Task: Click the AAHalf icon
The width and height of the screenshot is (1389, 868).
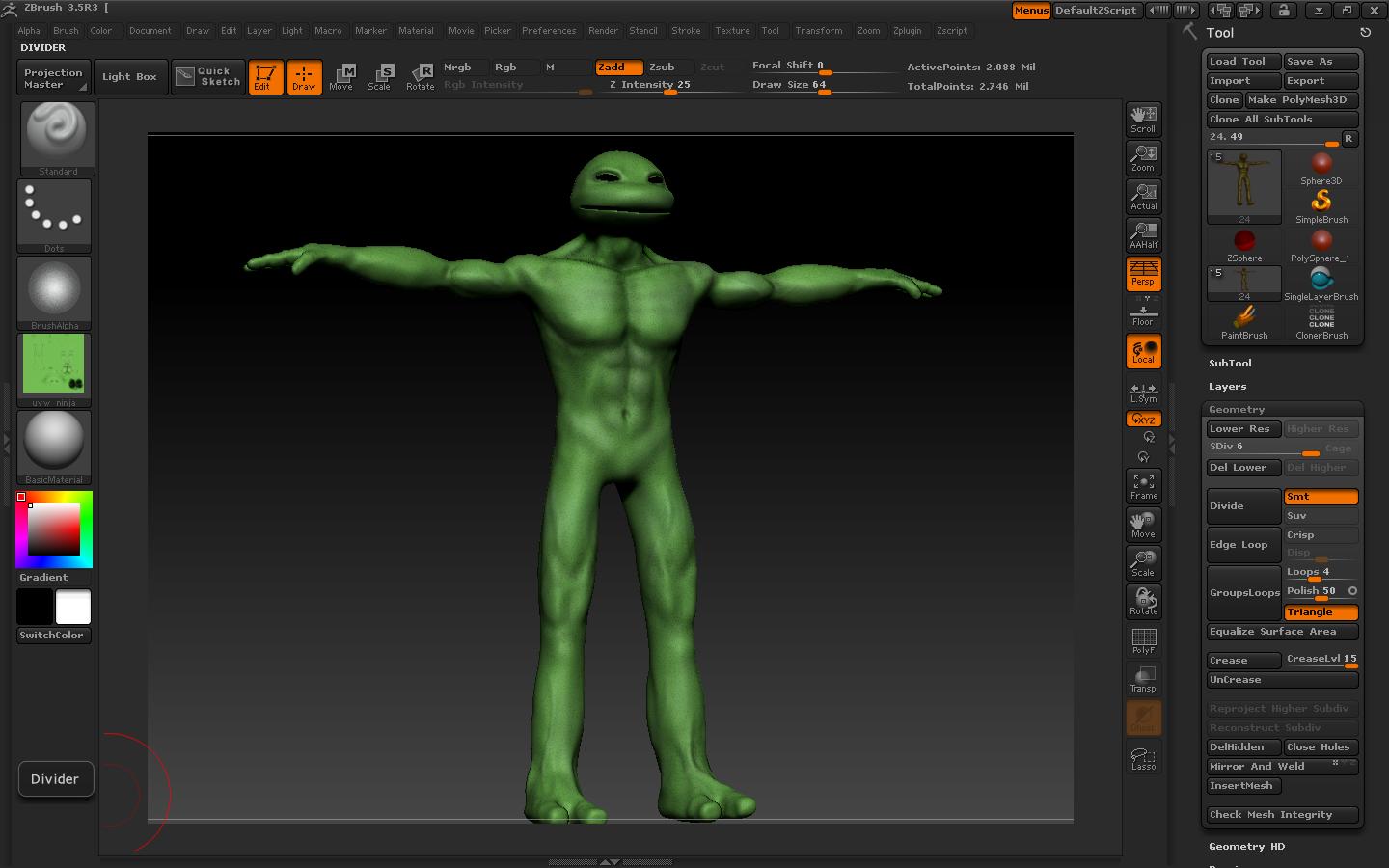Action: click(1143, 234)
